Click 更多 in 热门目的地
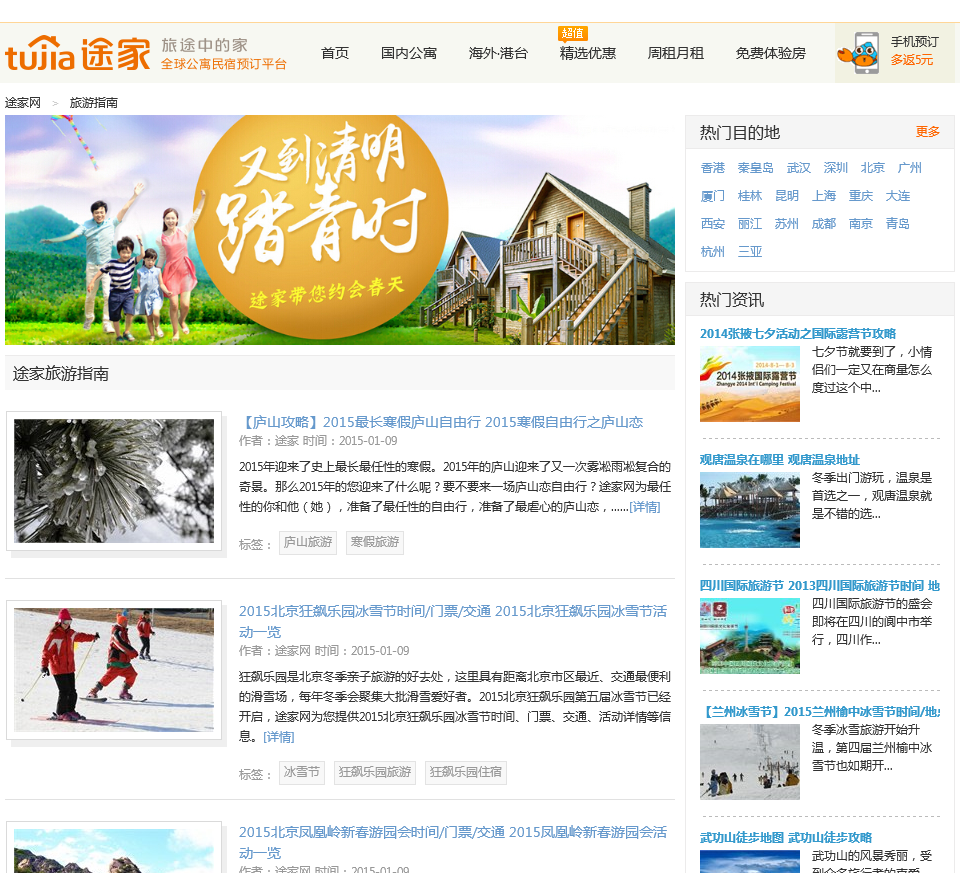 pyautogui.click(x=928, y=132)
